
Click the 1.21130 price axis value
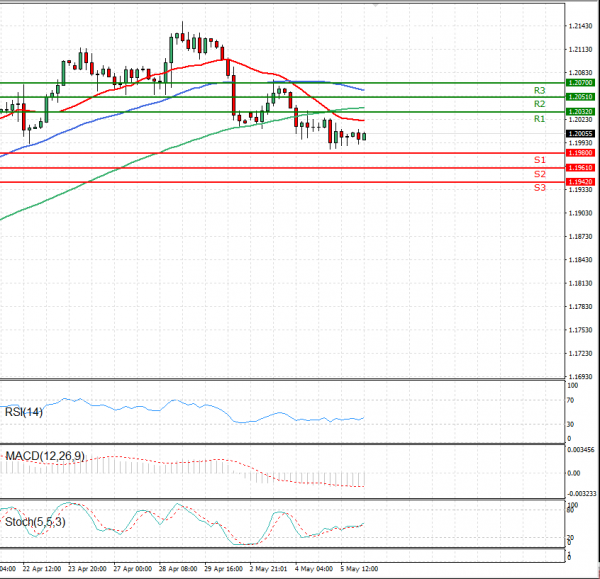pos(580,49)
